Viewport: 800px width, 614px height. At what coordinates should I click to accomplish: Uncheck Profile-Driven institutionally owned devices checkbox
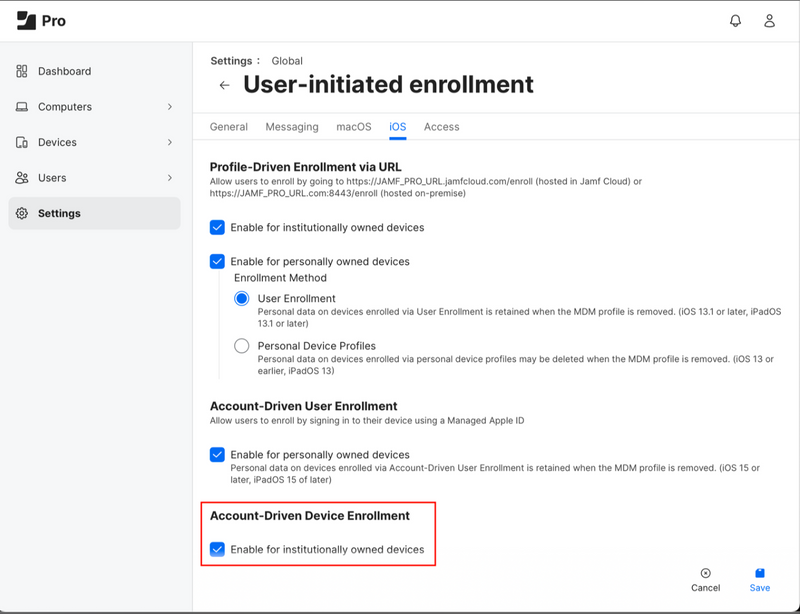pyautogui.click(x=217, y=227)
